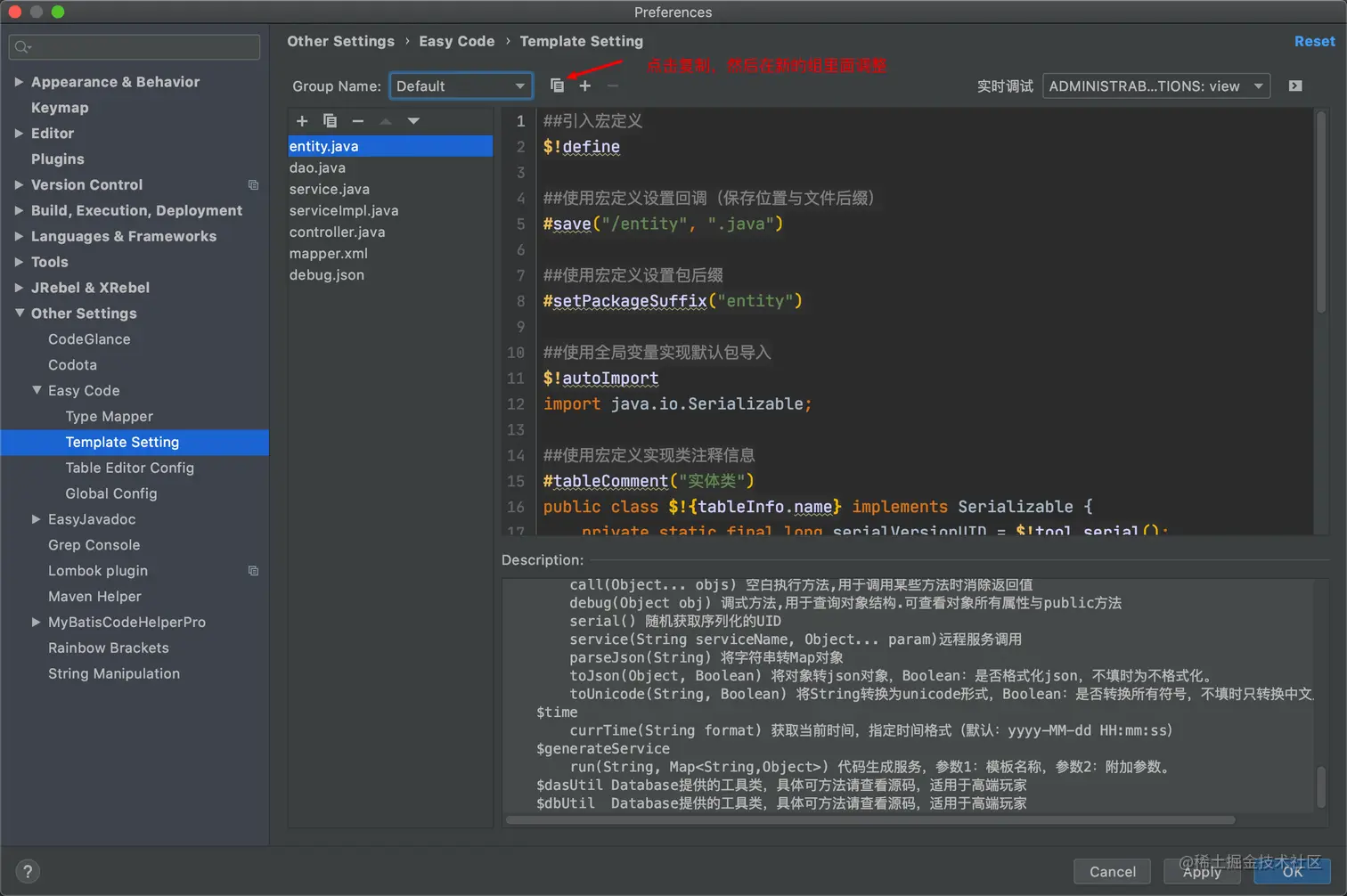The image size is (1347, 896).
Task: Select serviceImpl.java template
Action: point(390,210)
